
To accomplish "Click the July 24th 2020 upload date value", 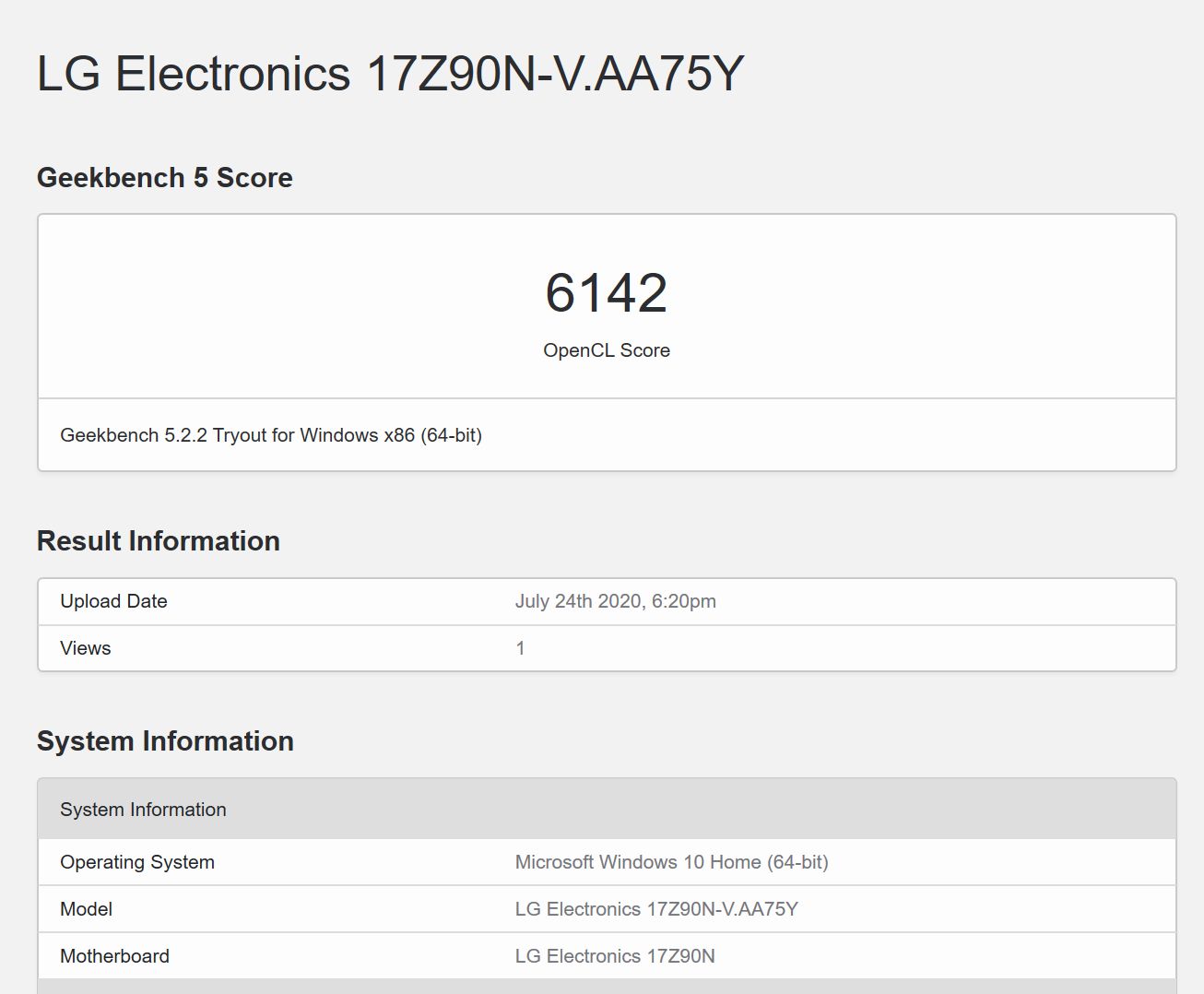I will (615, 601).
